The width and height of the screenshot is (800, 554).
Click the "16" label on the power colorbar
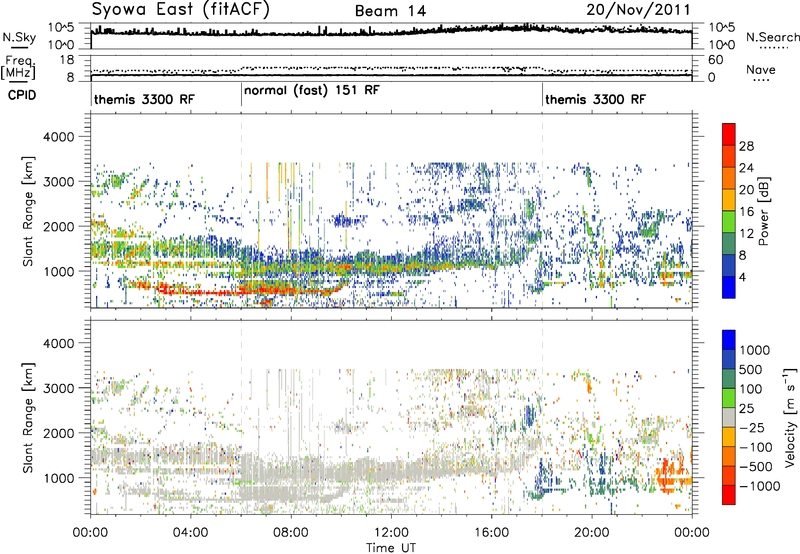pos(746,212)
